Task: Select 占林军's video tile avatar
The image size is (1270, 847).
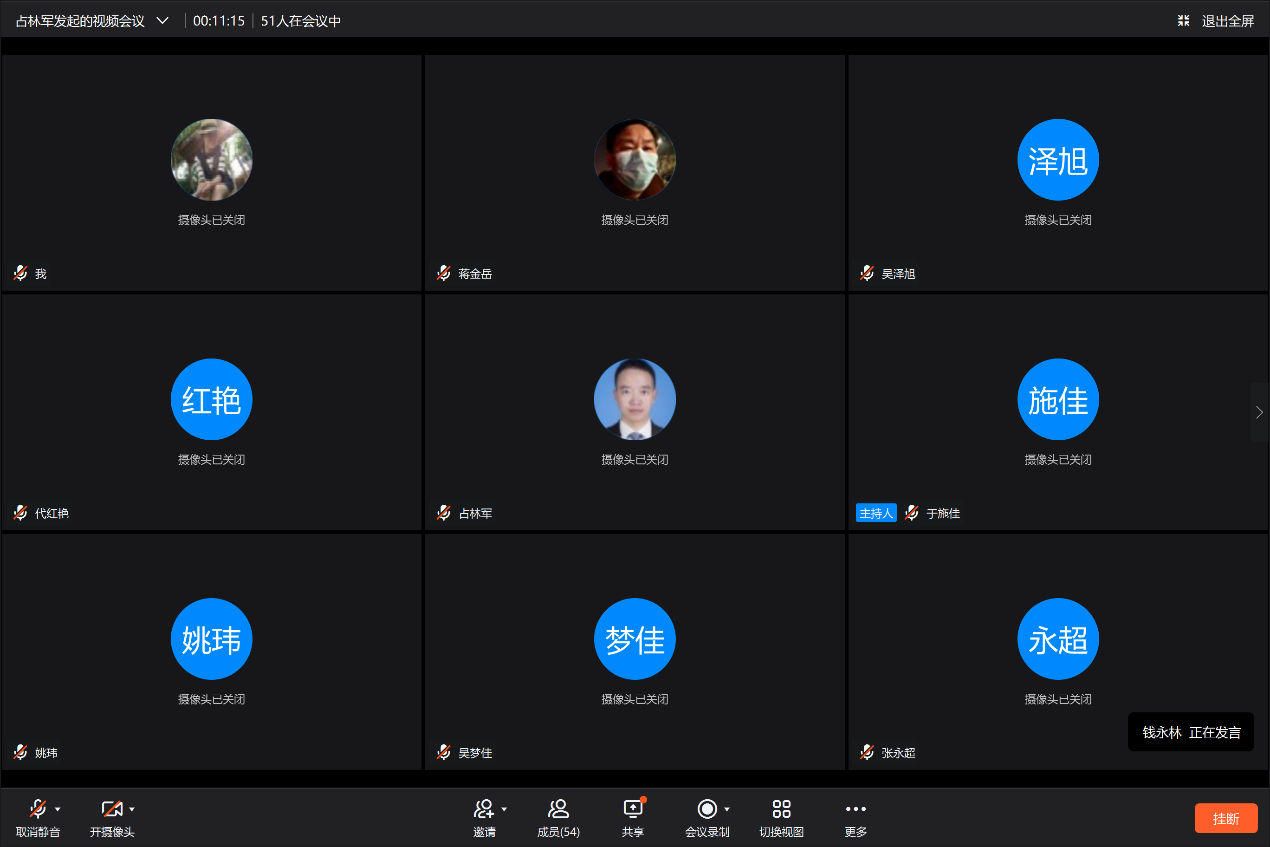Action: pos(635,399)
